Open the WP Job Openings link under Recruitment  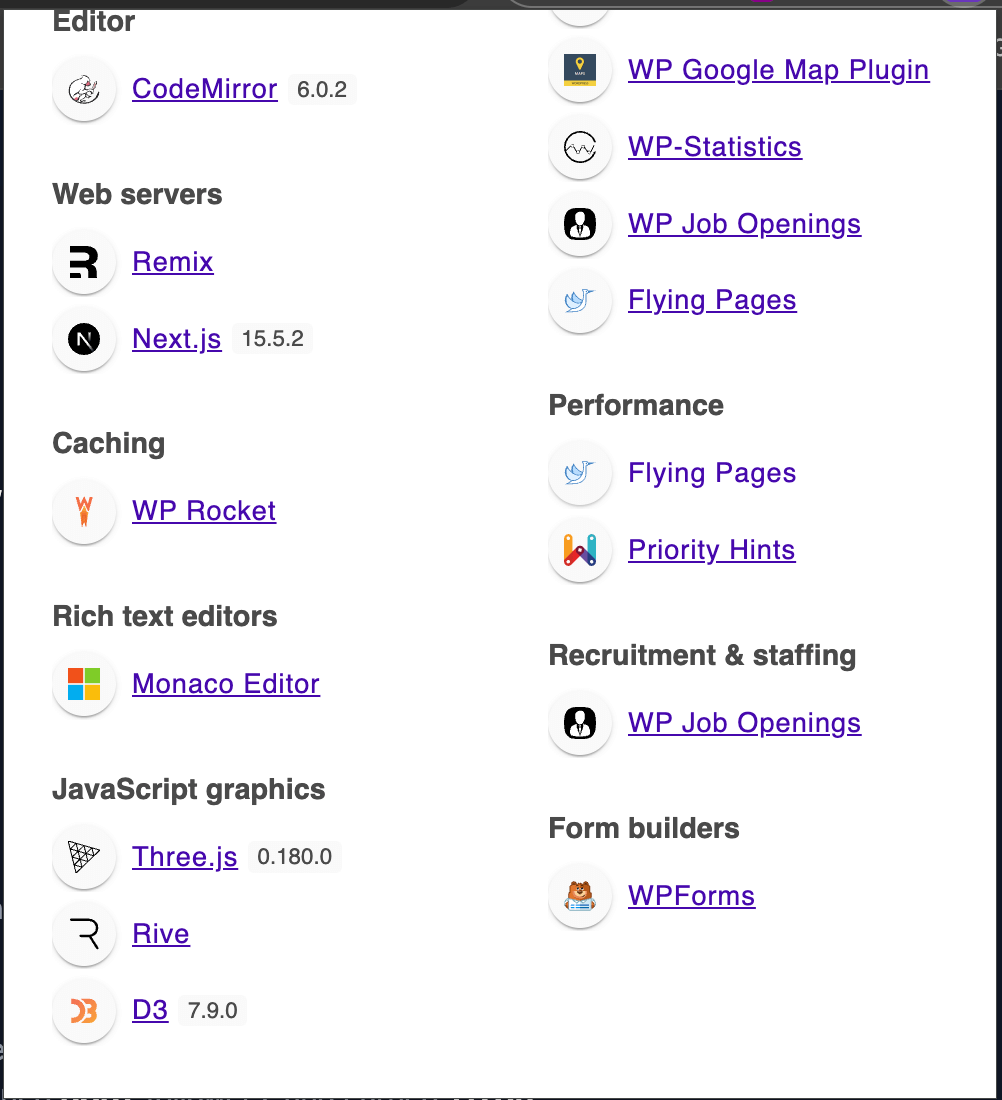pos(744,723)
